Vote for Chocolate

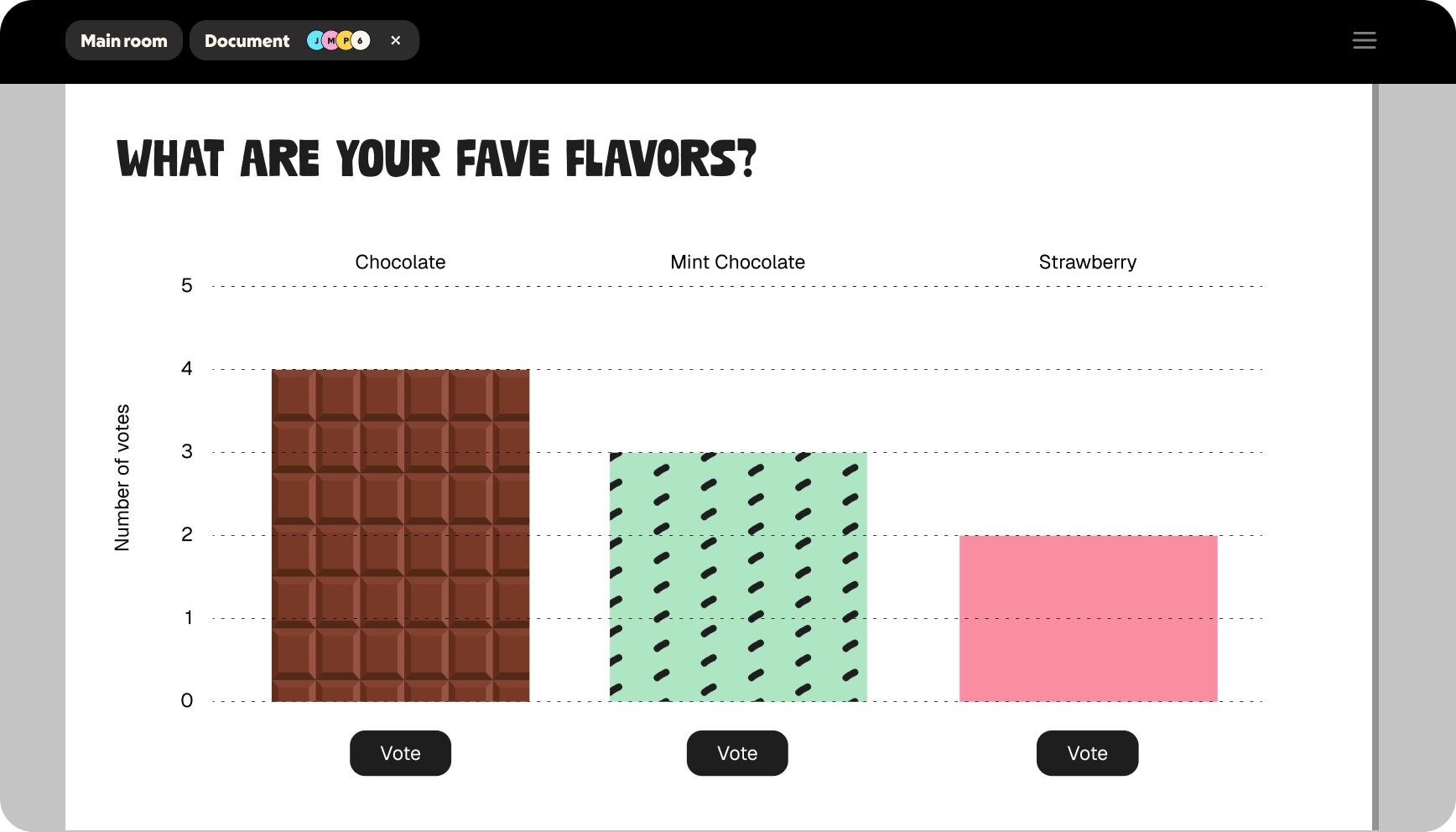coord(400,753)
